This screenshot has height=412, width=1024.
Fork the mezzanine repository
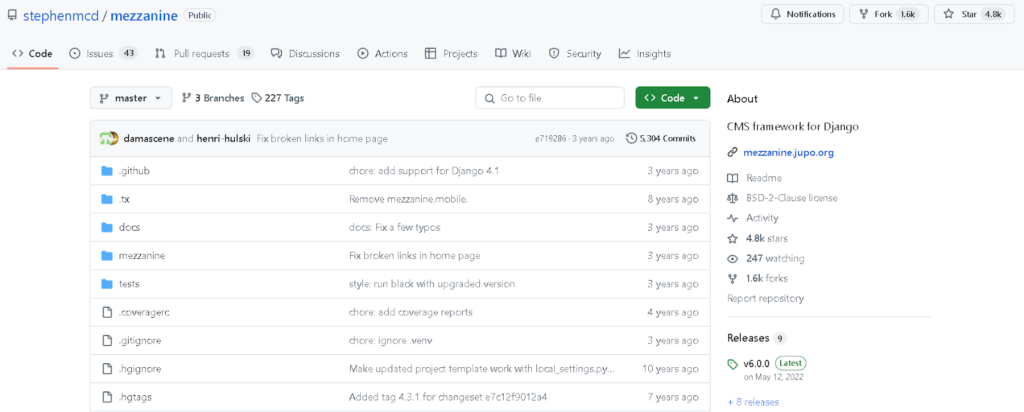(x=889, y=14)
